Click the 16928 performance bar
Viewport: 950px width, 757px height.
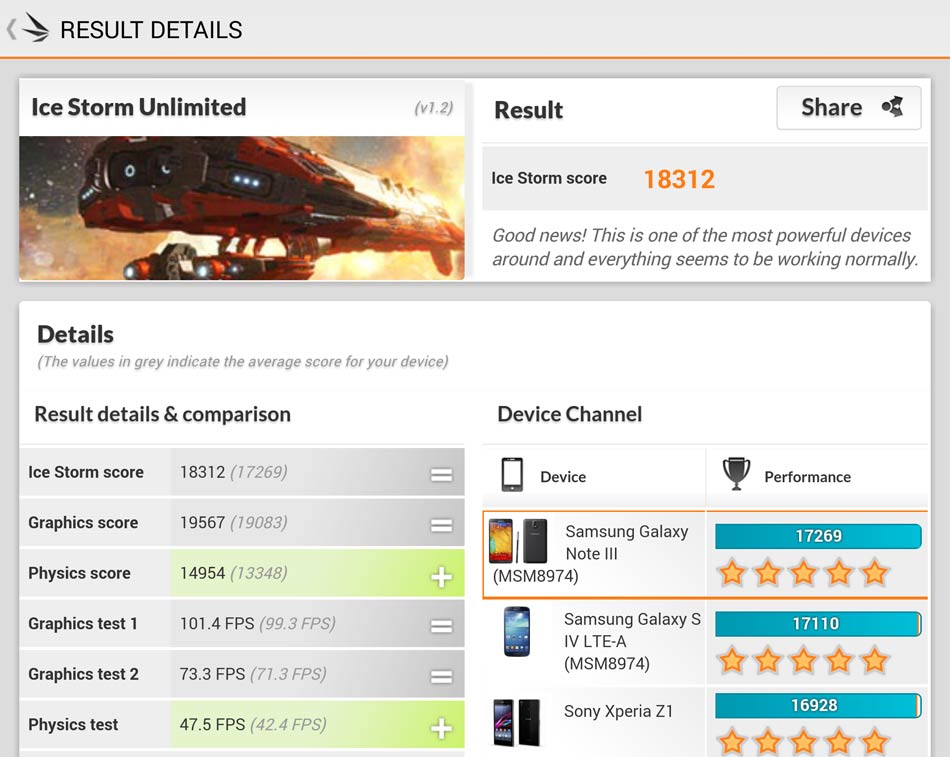pos(818,705)
